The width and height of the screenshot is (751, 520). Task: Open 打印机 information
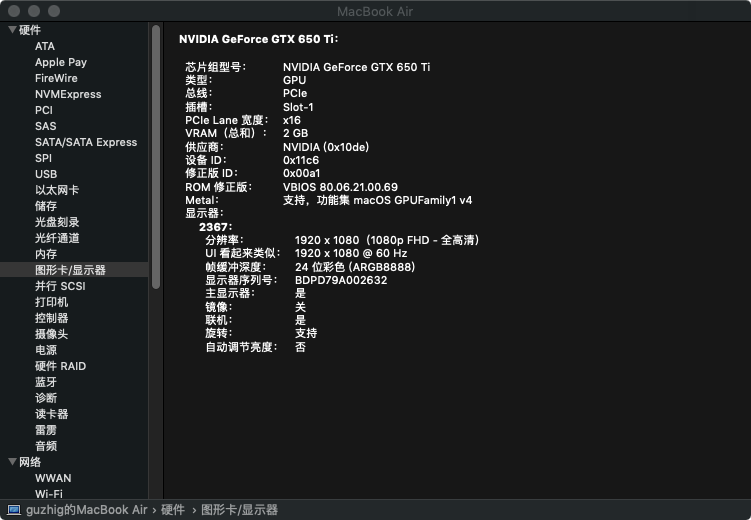51,302
